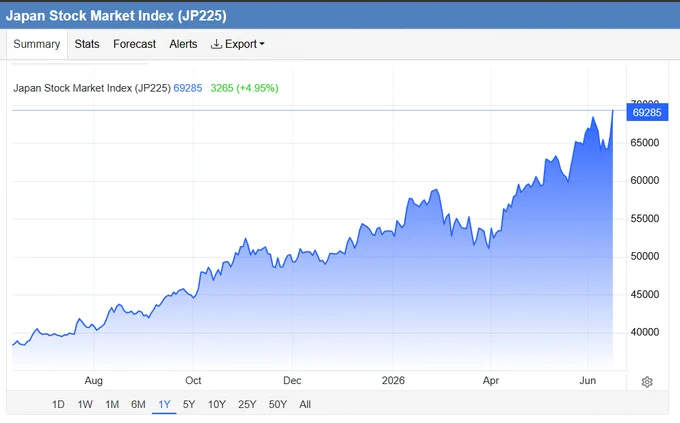Click the chart legend label Japan Stock Market Index (JP225)
680x423 pixels.
[92, 88]
